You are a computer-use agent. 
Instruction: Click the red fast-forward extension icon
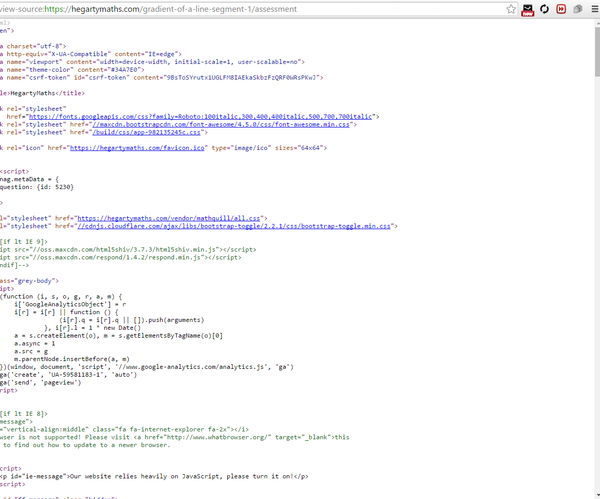pyautogui.click(x=561, y=9)
